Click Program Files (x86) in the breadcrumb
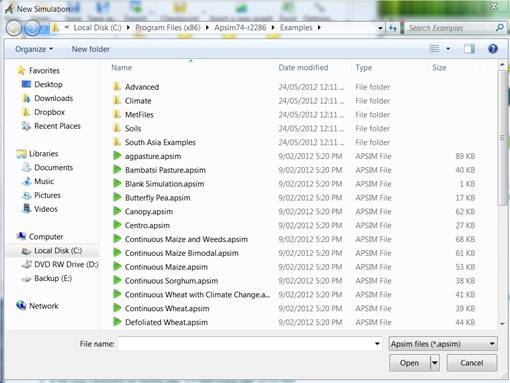Screen dimensions: 510x383 coord(168,28)
